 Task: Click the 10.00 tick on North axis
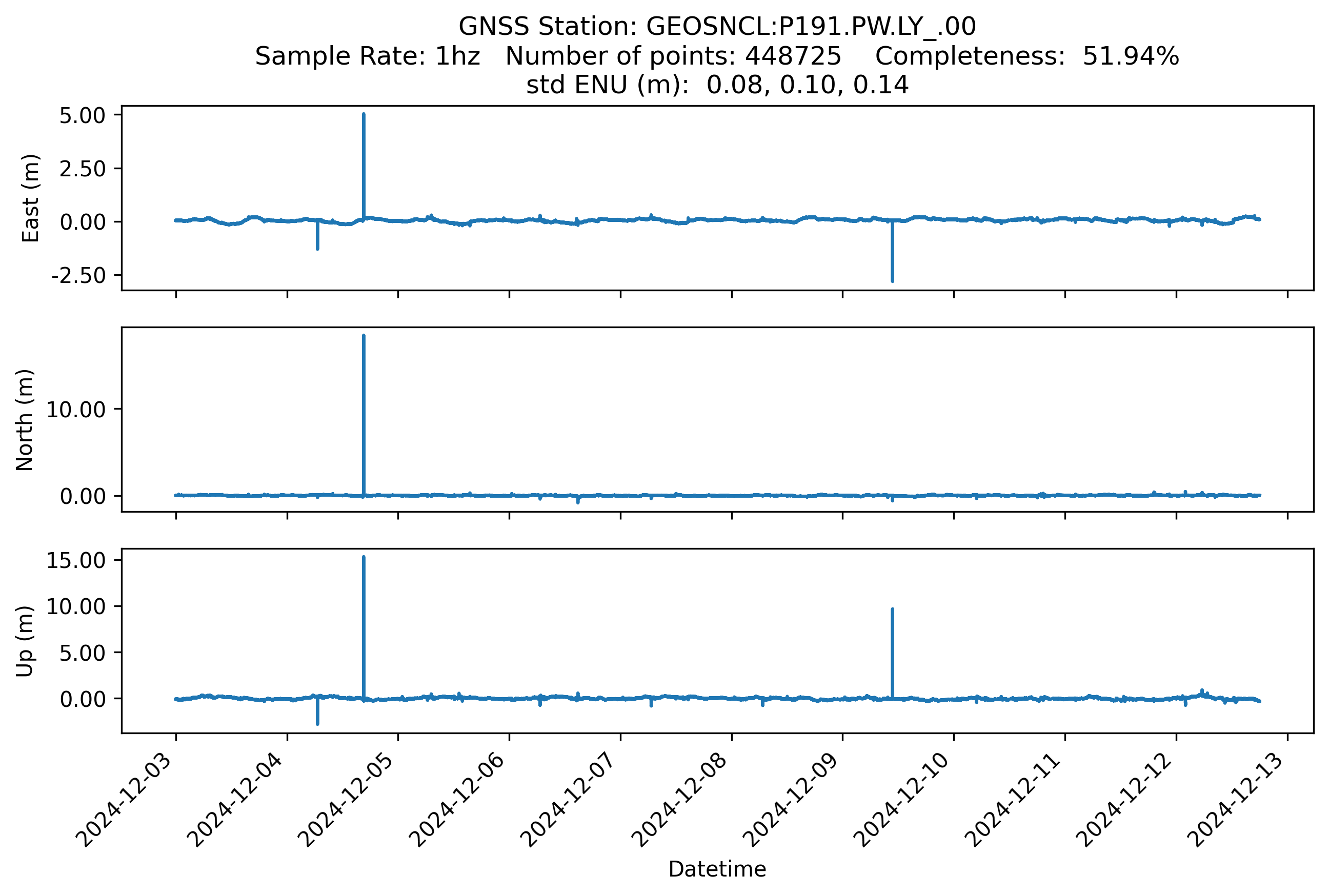[75, 409]
